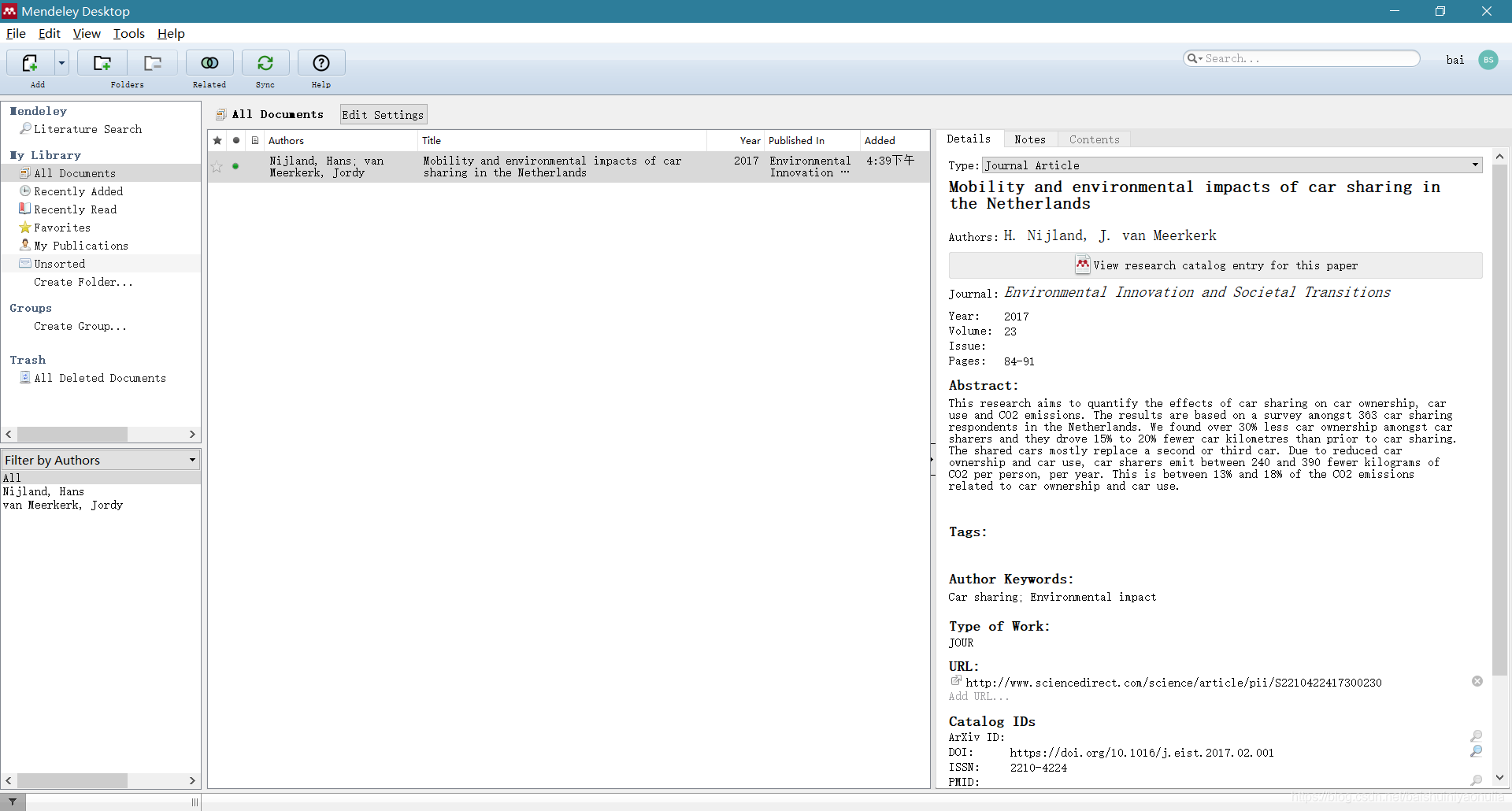Click the Related documents icon
Screen dimensions: 1512x811
[209, 63]
